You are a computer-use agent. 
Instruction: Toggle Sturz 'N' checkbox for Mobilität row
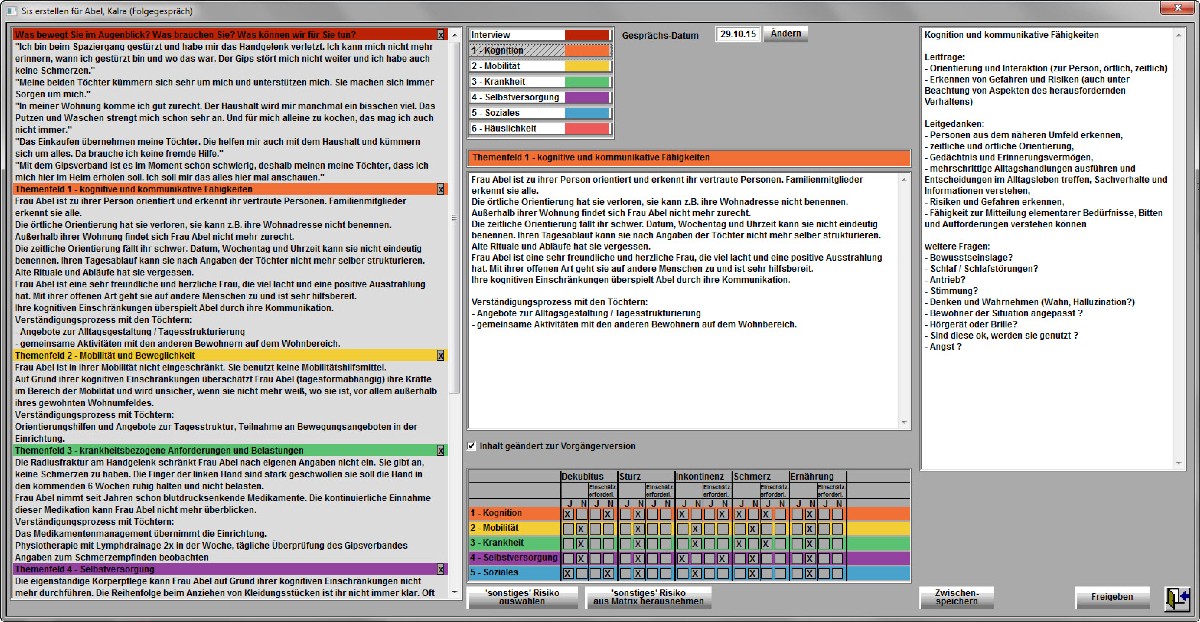tap(637, 529)
